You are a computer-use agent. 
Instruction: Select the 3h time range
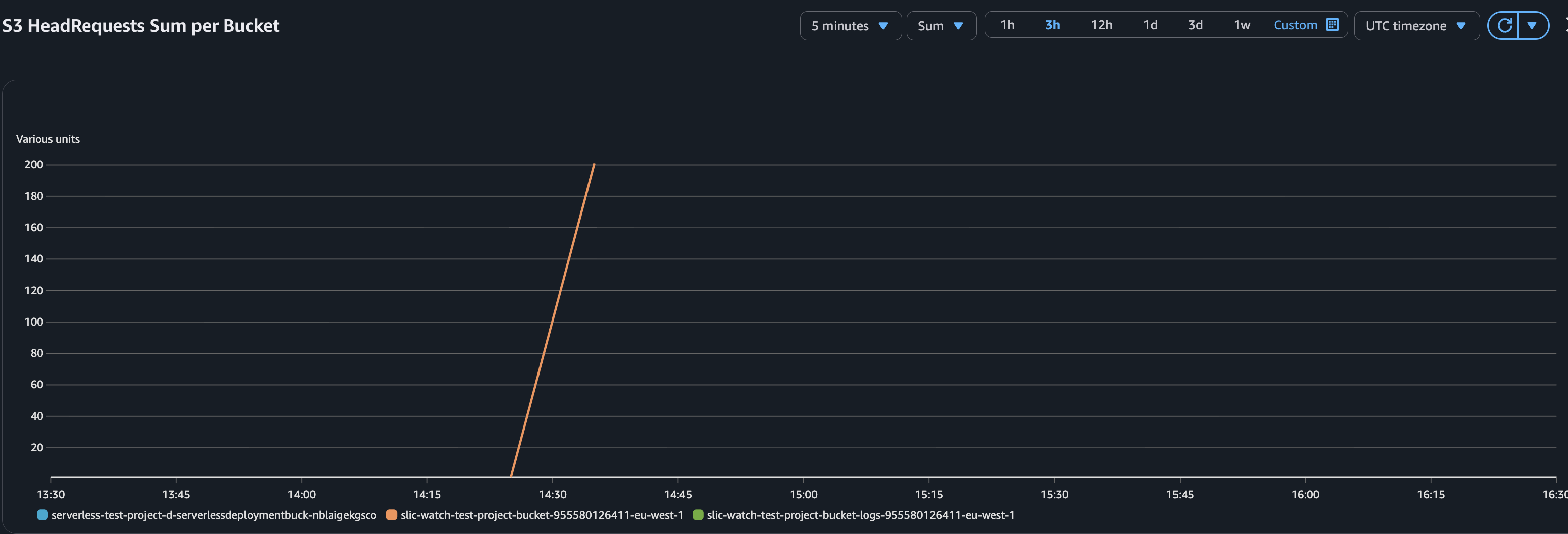(1052, 25)
